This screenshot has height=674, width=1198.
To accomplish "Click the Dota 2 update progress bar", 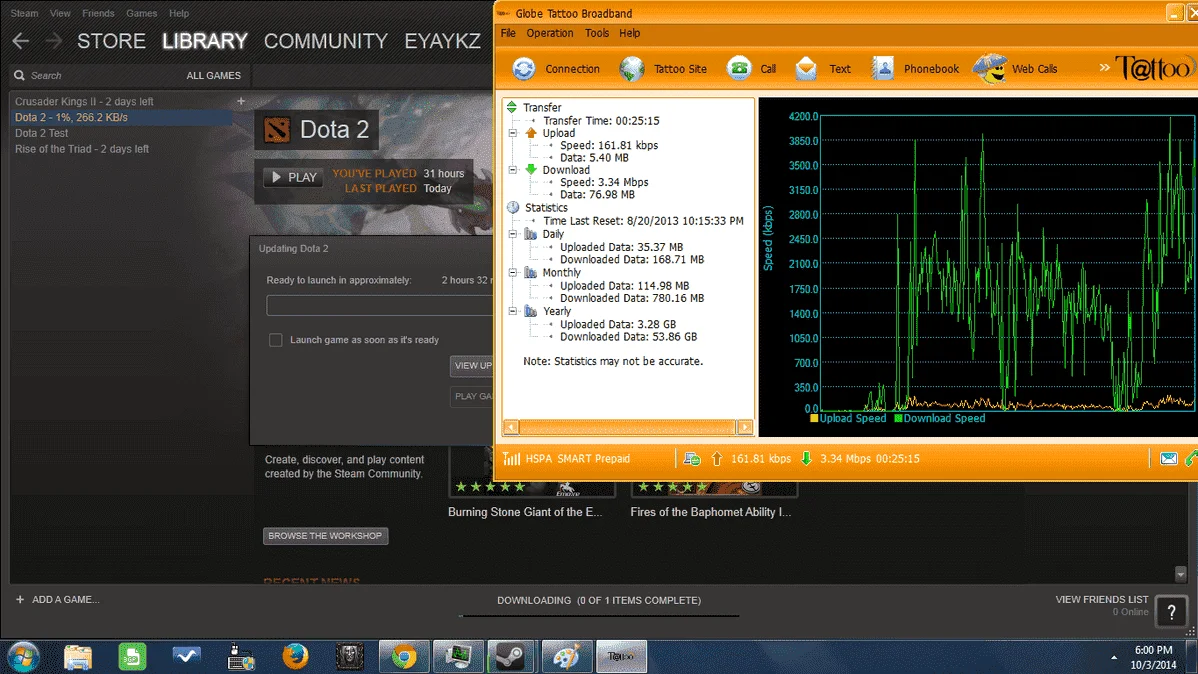I will [x=380, y=306].
